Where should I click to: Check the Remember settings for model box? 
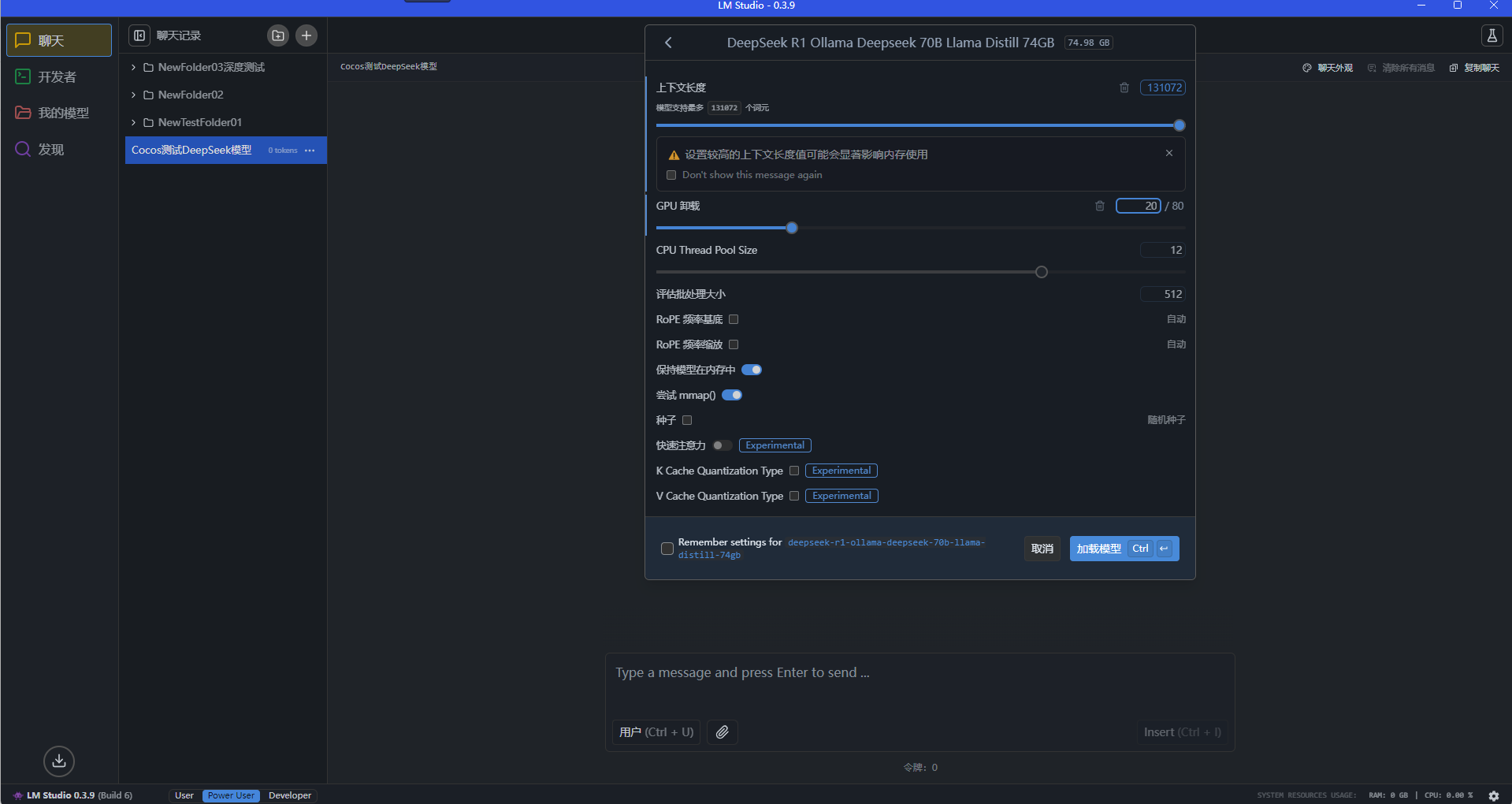pos(667,549)
